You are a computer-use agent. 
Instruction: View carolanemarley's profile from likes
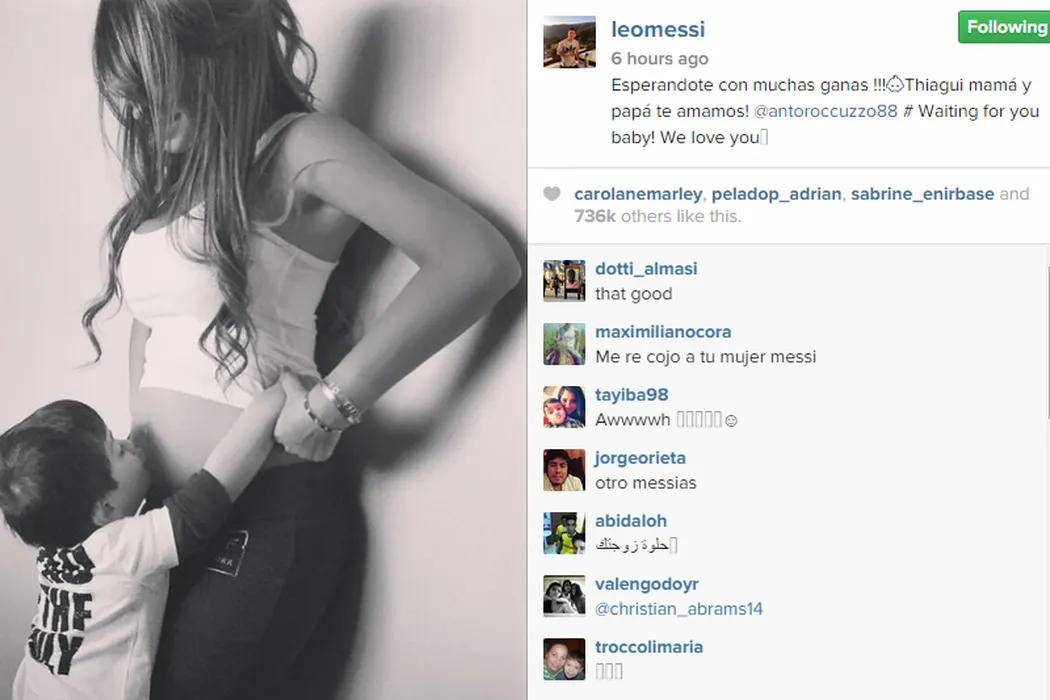(x=638, y=194)
